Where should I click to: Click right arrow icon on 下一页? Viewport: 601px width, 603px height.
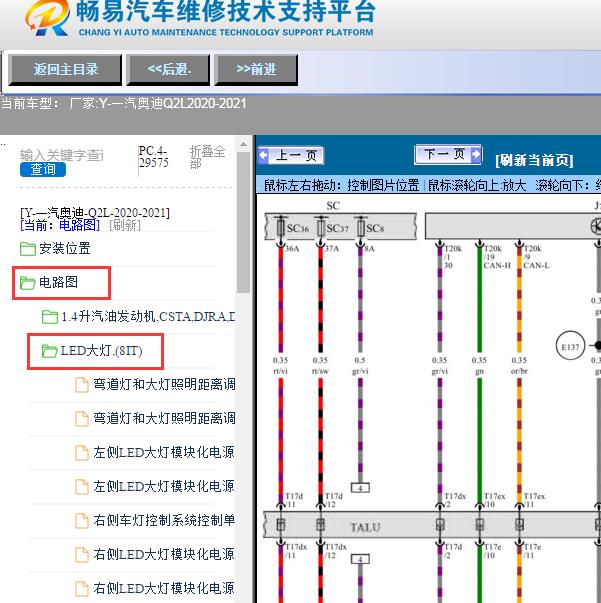[476, 155]
